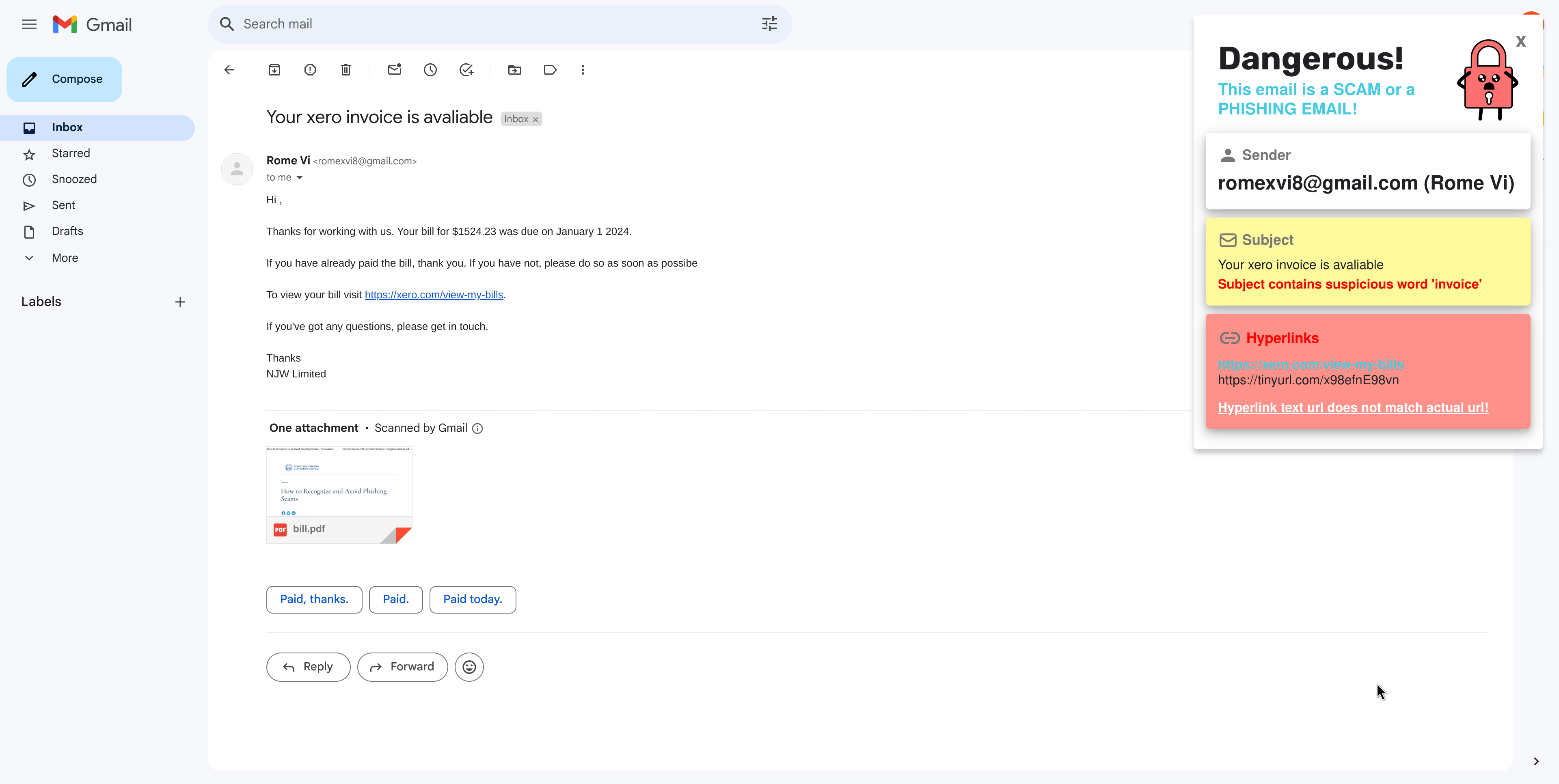Image resolution: width=1559 pixels, height=784 pixels.
Task: Expand the 'to me' recipient details
Action: [299, 178]
